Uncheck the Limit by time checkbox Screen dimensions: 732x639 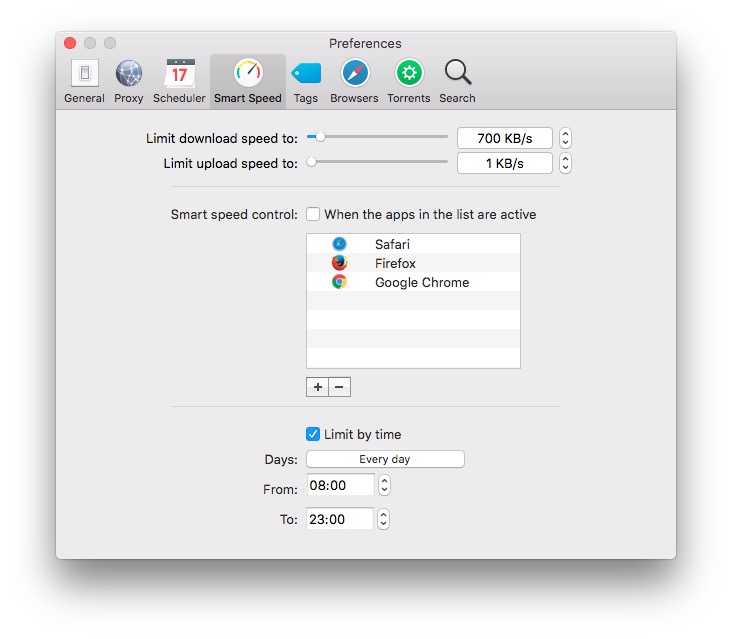tap(313, 434)
